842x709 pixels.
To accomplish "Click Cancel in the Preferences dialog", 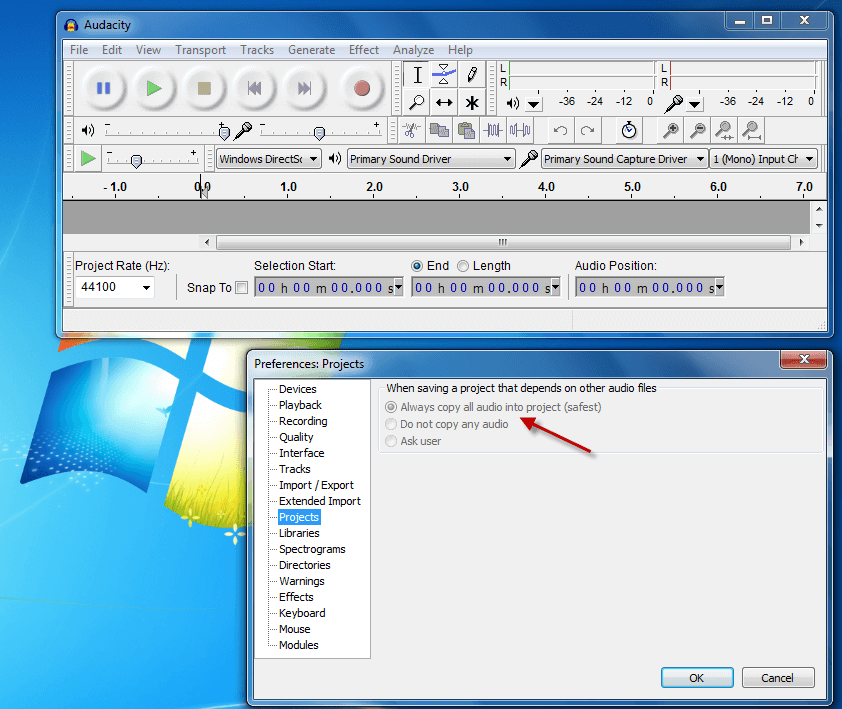I will coord(778,678).
